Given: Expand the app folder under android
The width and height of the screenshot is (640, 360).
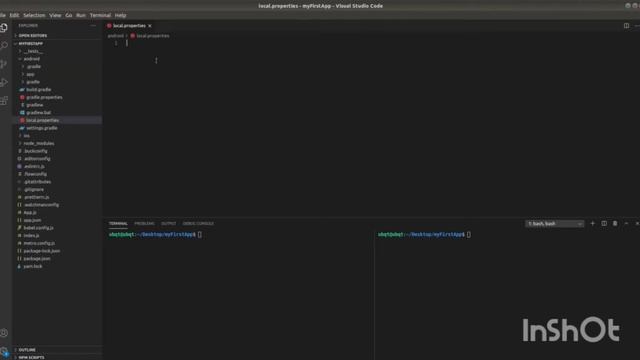Looking at the screenshot, I should [x=31, y=74].
